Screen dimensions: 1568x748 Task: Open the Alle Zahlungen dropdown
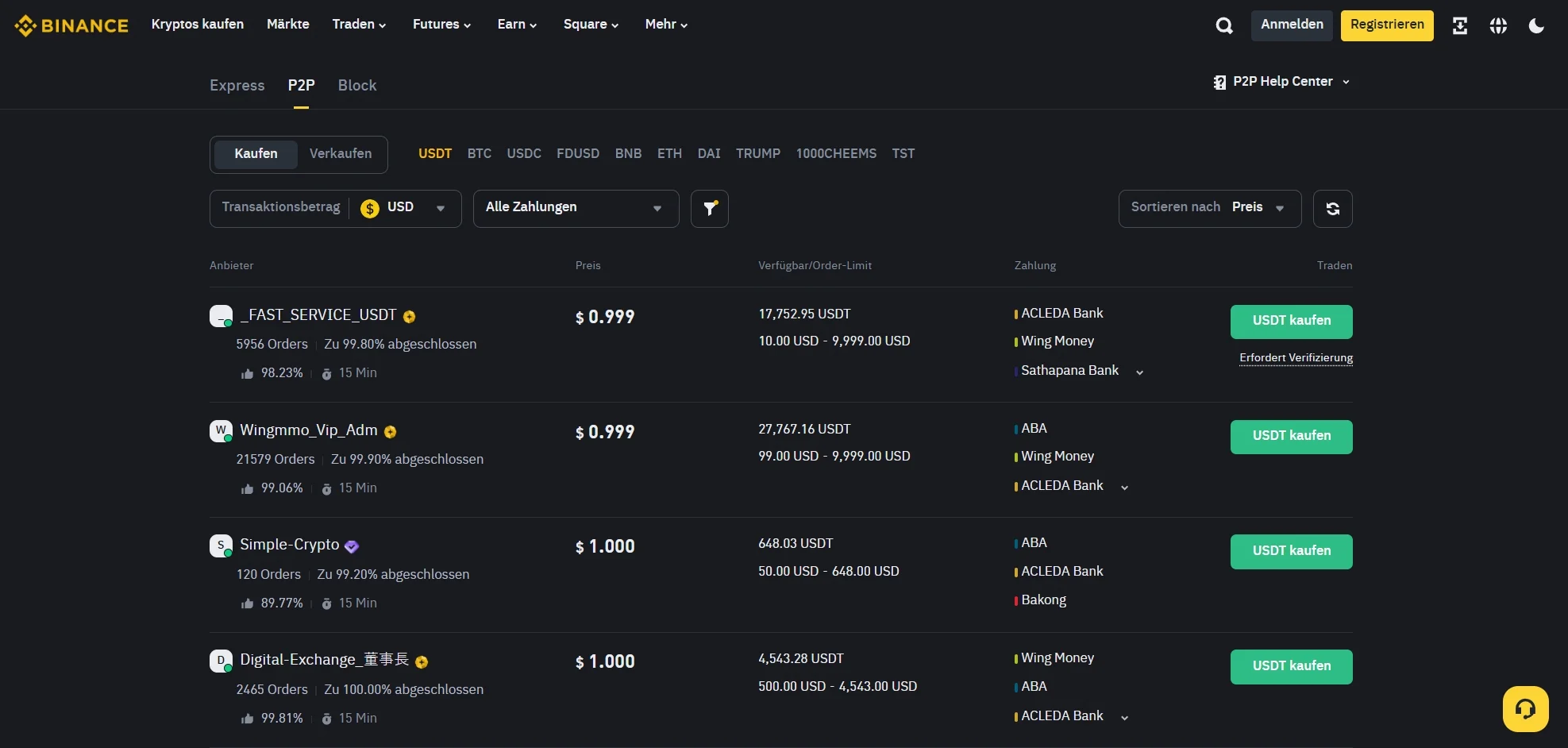[576, 209]
